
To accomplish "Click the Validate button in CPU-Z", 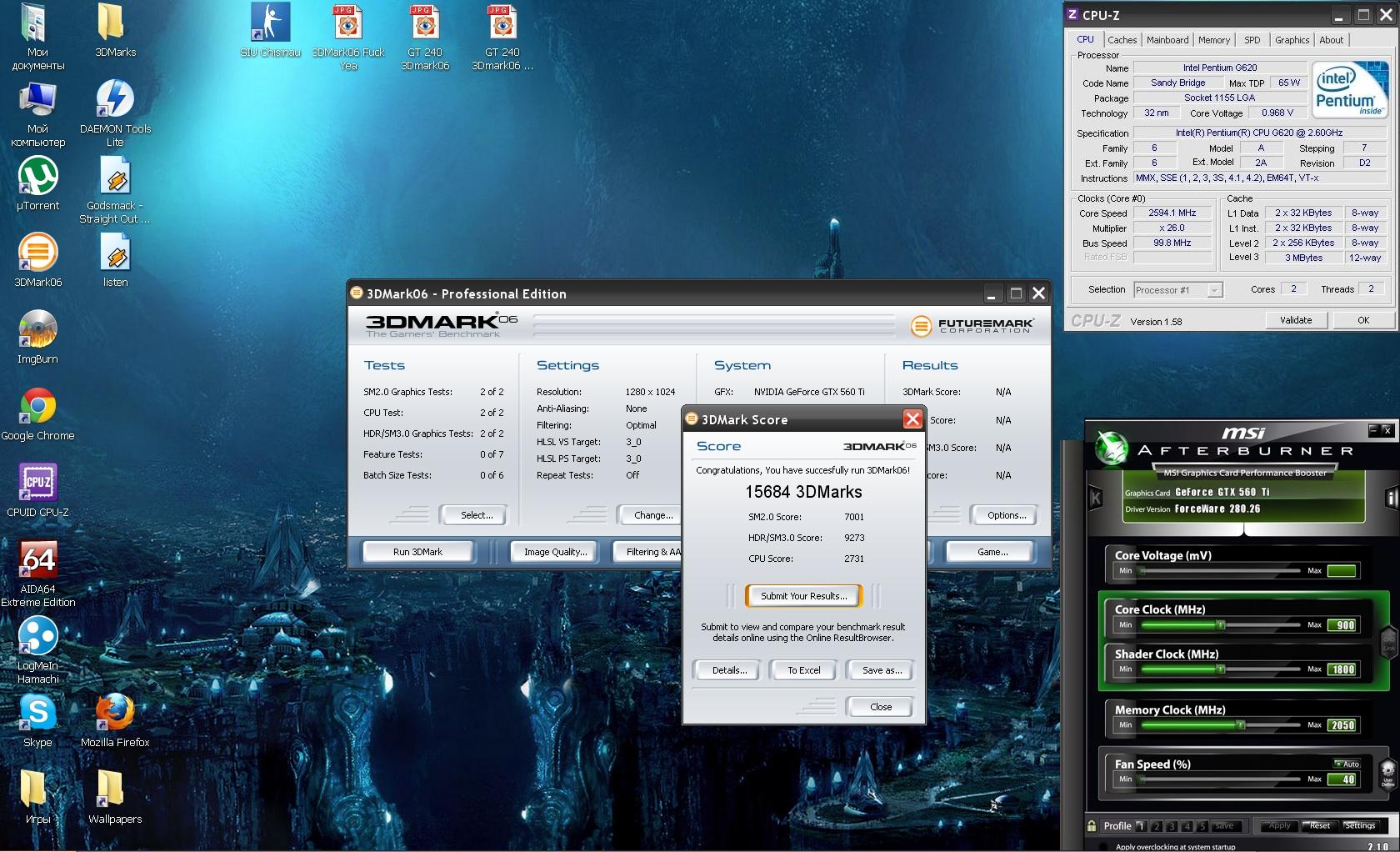I will pyautogui.click(x=1296, y=320).
